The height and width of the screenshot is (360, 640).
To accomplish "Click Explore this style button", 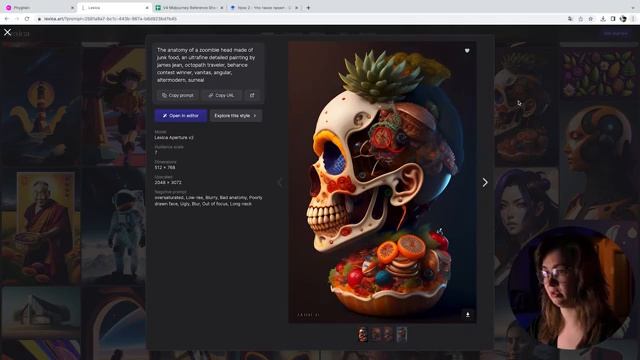I will coord(236,116).
